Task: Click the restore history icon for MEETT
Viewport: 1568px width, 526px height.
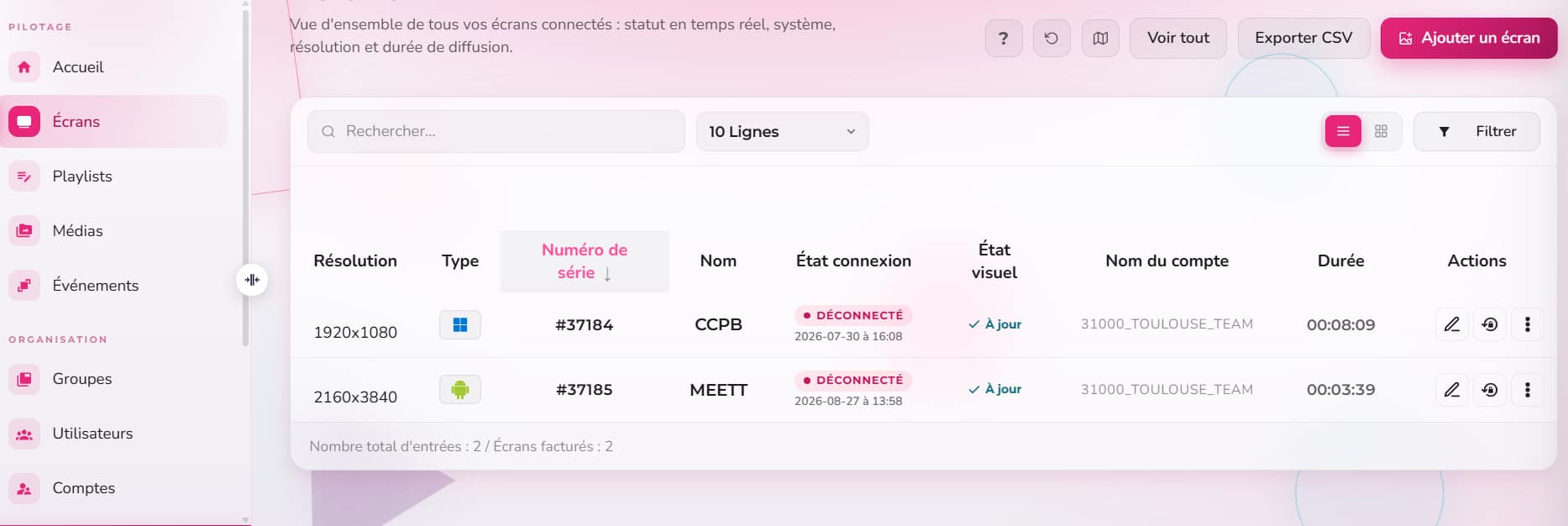Action: [x=1489, y=390]
